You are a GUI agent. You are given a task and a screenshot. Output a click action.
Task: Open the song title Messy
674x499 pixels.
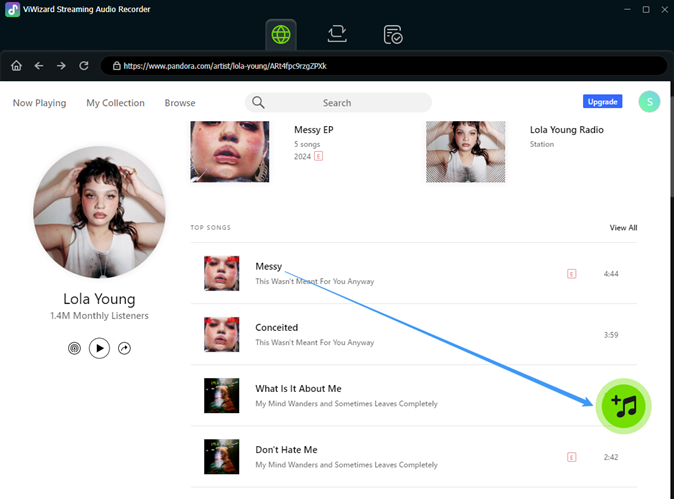coord(269,266)
